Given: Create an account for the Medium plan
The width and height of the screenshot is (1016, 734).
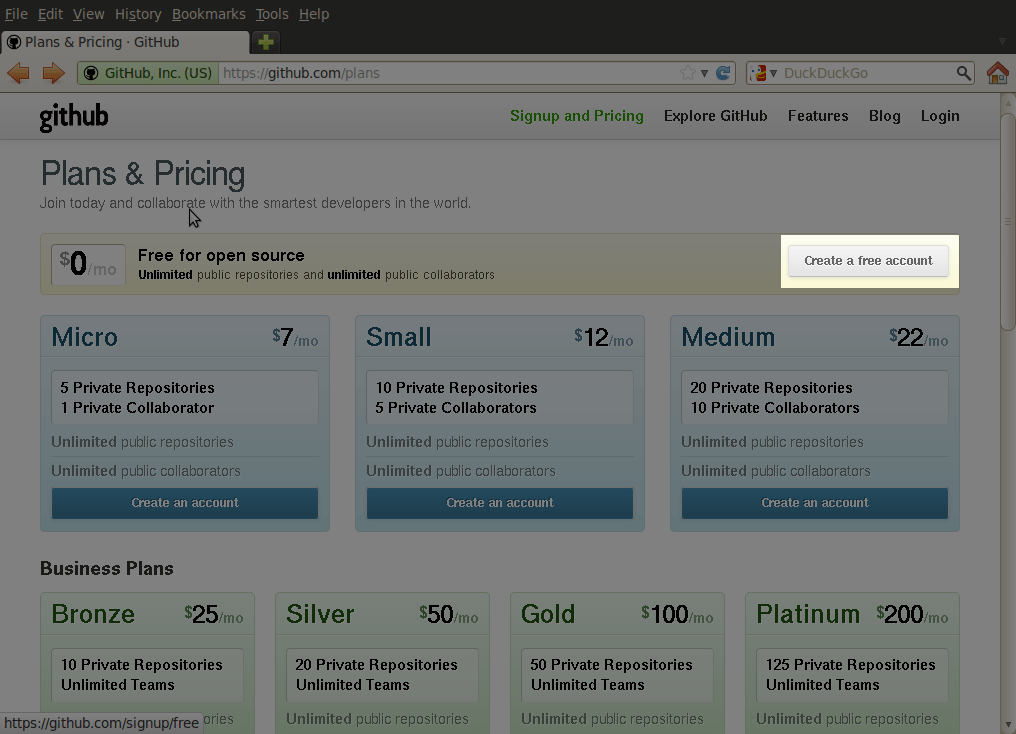Looking at the screenshot, I should pyautogui.click(x=814, y=503).
